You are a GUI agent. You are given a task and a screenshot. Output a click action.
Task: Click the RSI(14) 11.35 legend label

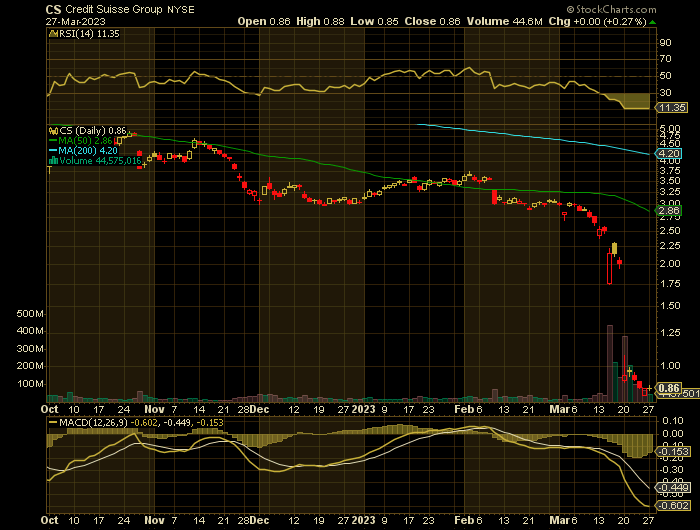89,33
